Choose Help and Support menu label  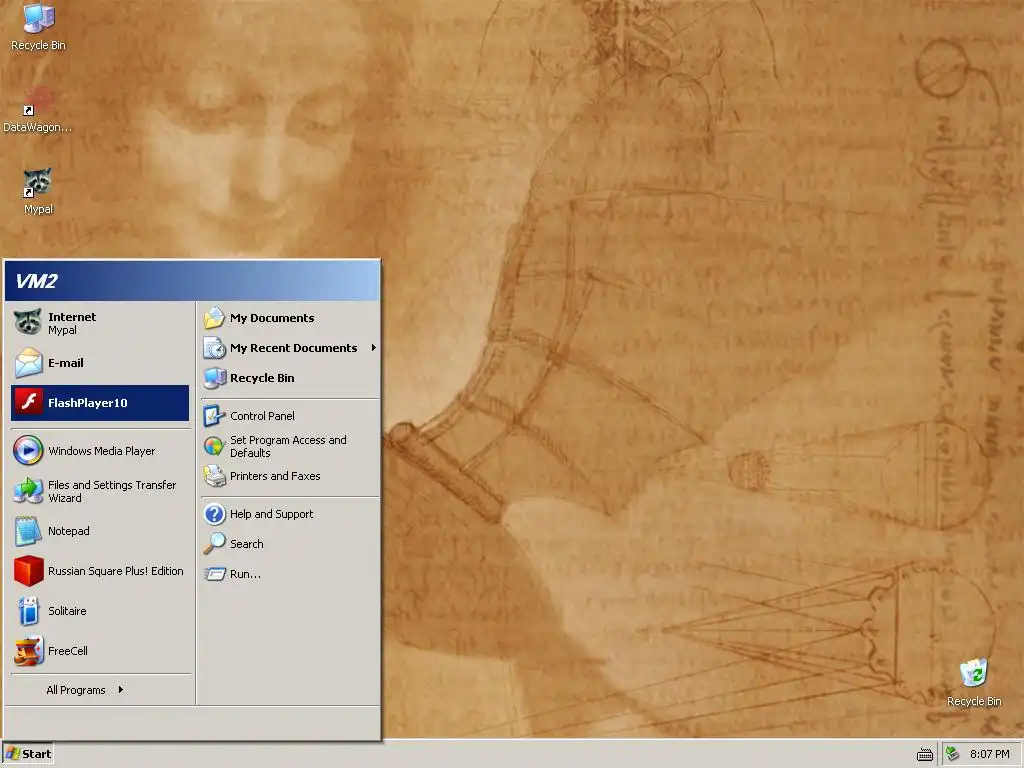click(272, 514)
